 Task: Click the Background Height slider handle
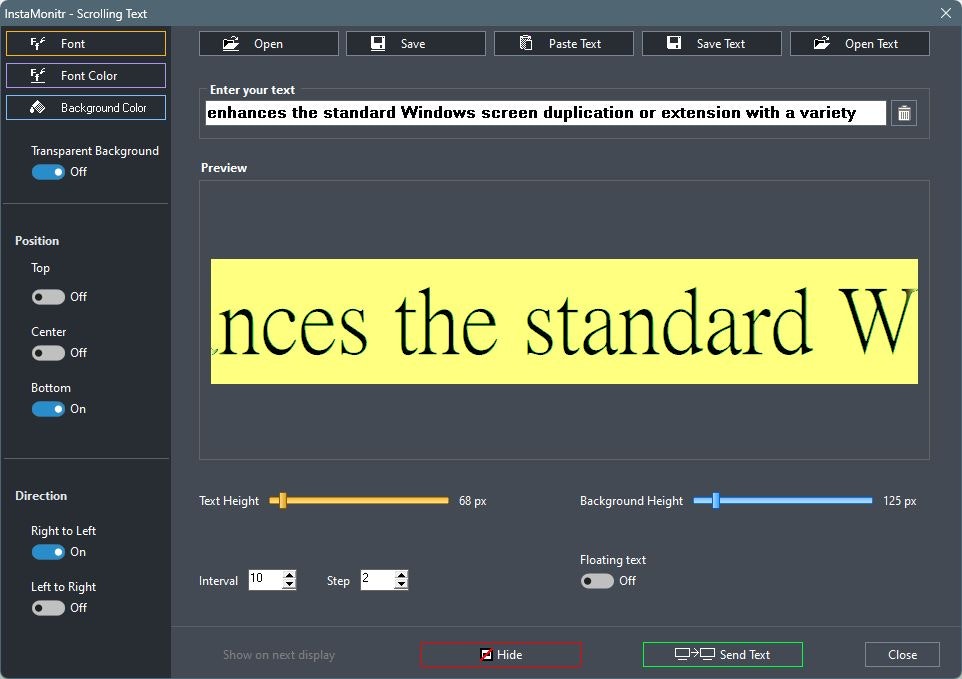715,501
